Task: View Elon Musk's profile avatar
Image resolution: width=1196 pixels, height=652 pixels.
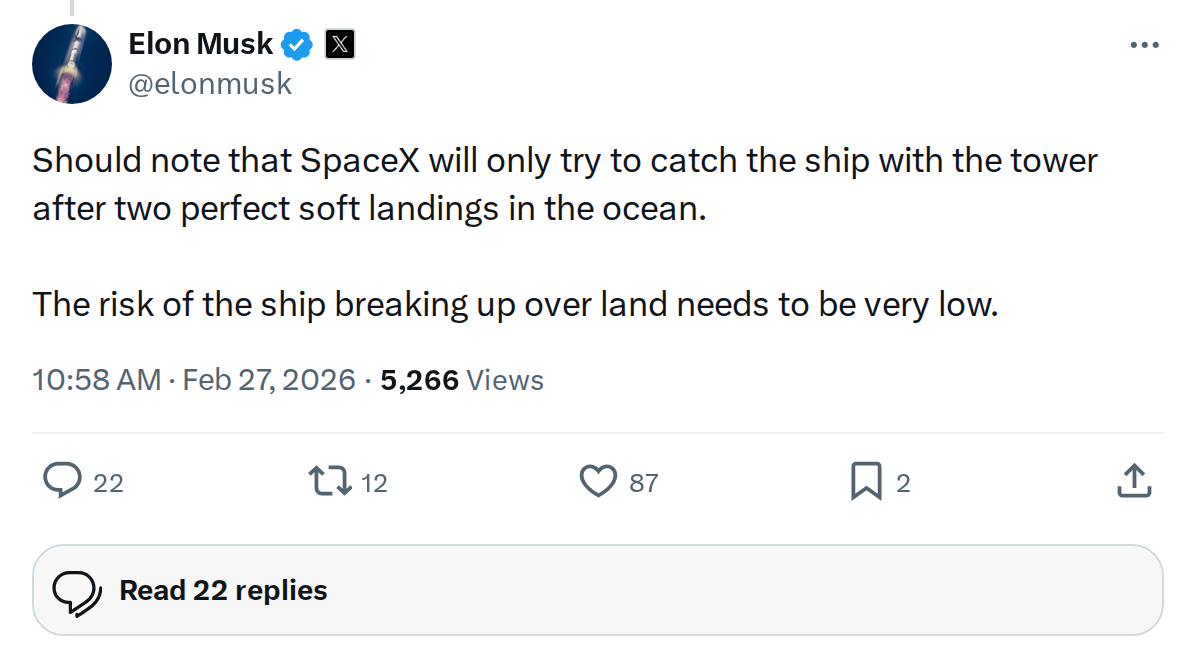Action: coord(71,63)
